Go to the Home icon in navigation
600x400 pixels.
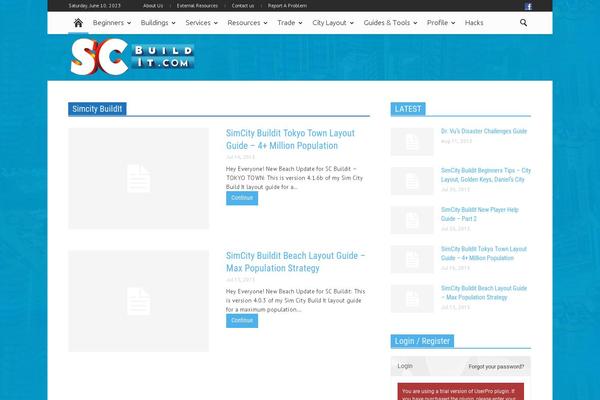click(x=78, y=23)
